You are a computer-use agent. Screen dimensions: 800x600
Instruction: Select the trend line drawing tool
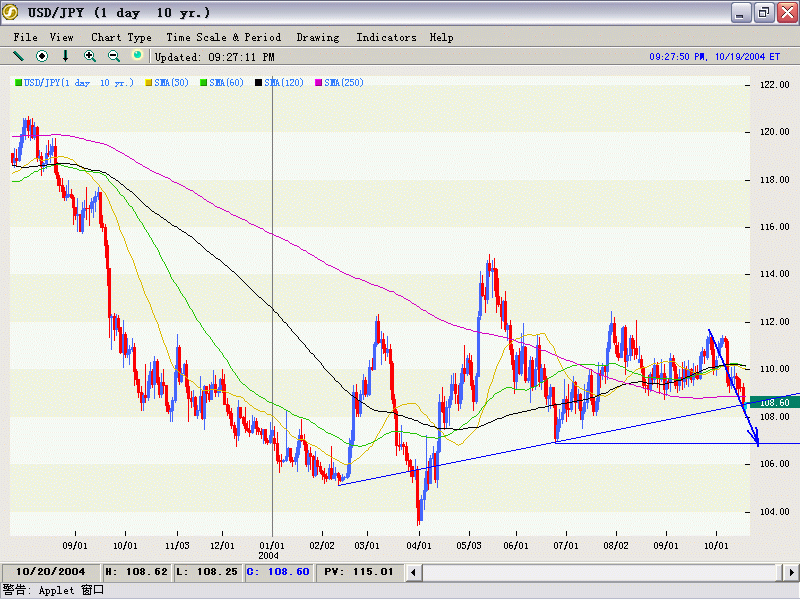point(18,56)
